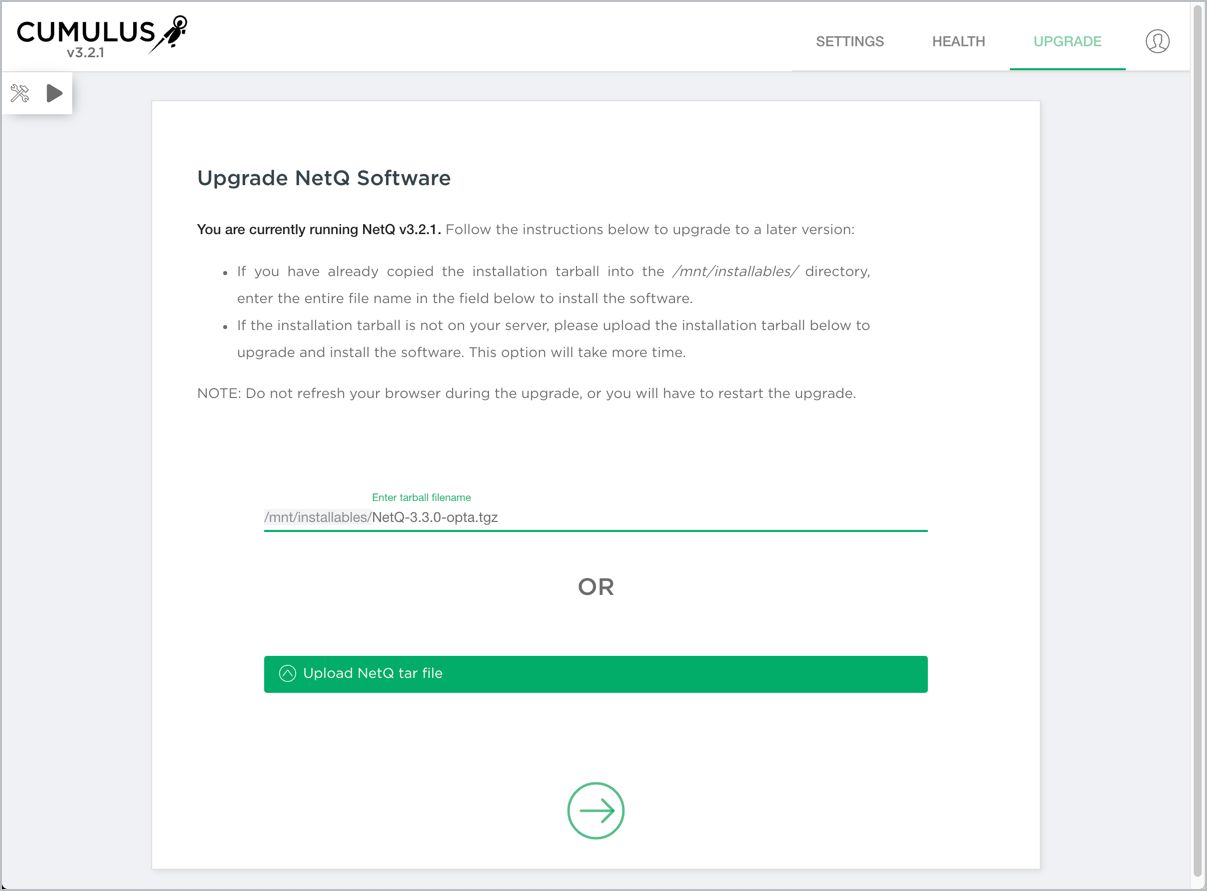Click the grayed /mnt/installables/ field prefix
The width and height of the screenshot is (1207, 891).
317,518
